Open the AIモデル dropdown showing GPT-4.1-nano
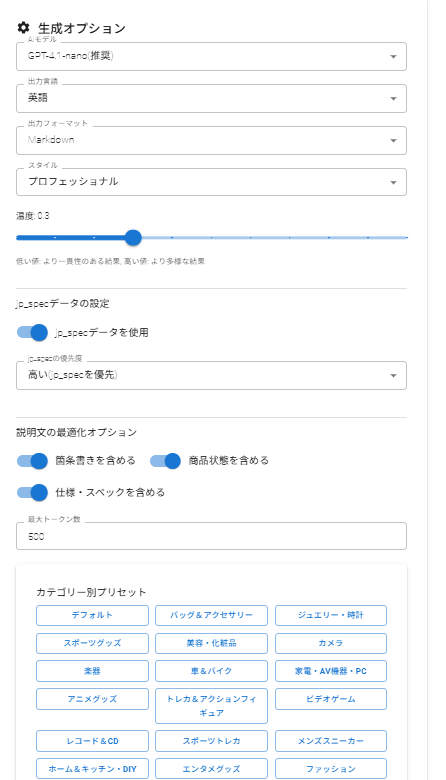This screenshot has height=780, width=446. coord(211,56)
